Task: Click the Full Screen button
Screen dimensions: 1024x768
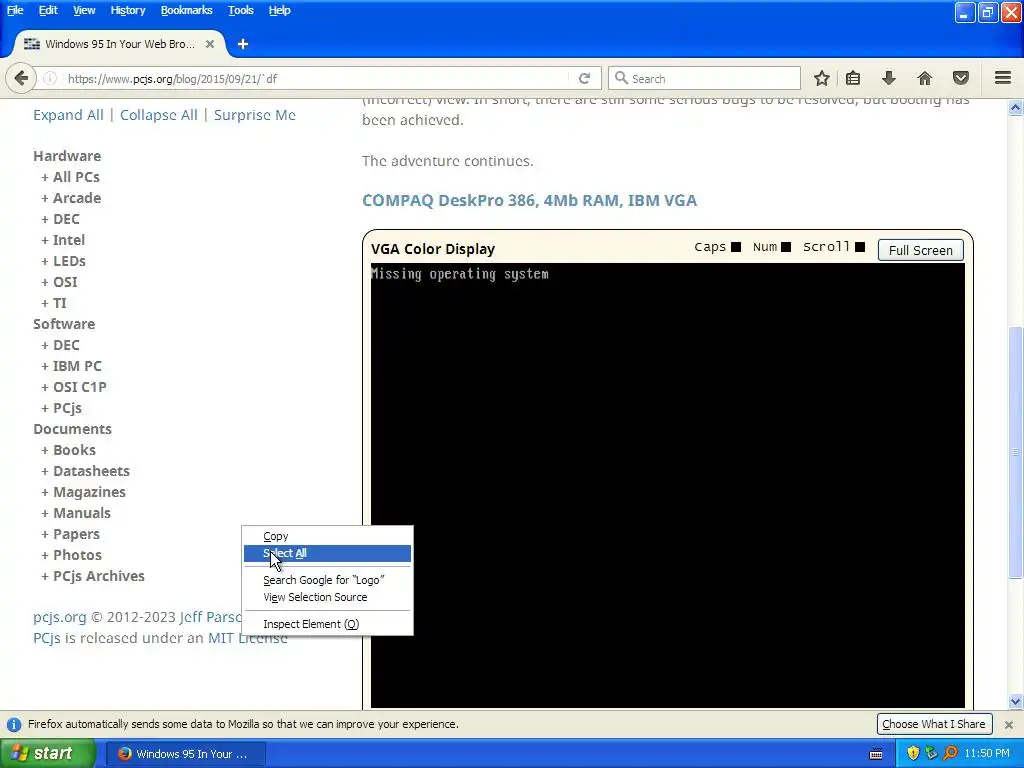Action: tap(920, 250)
